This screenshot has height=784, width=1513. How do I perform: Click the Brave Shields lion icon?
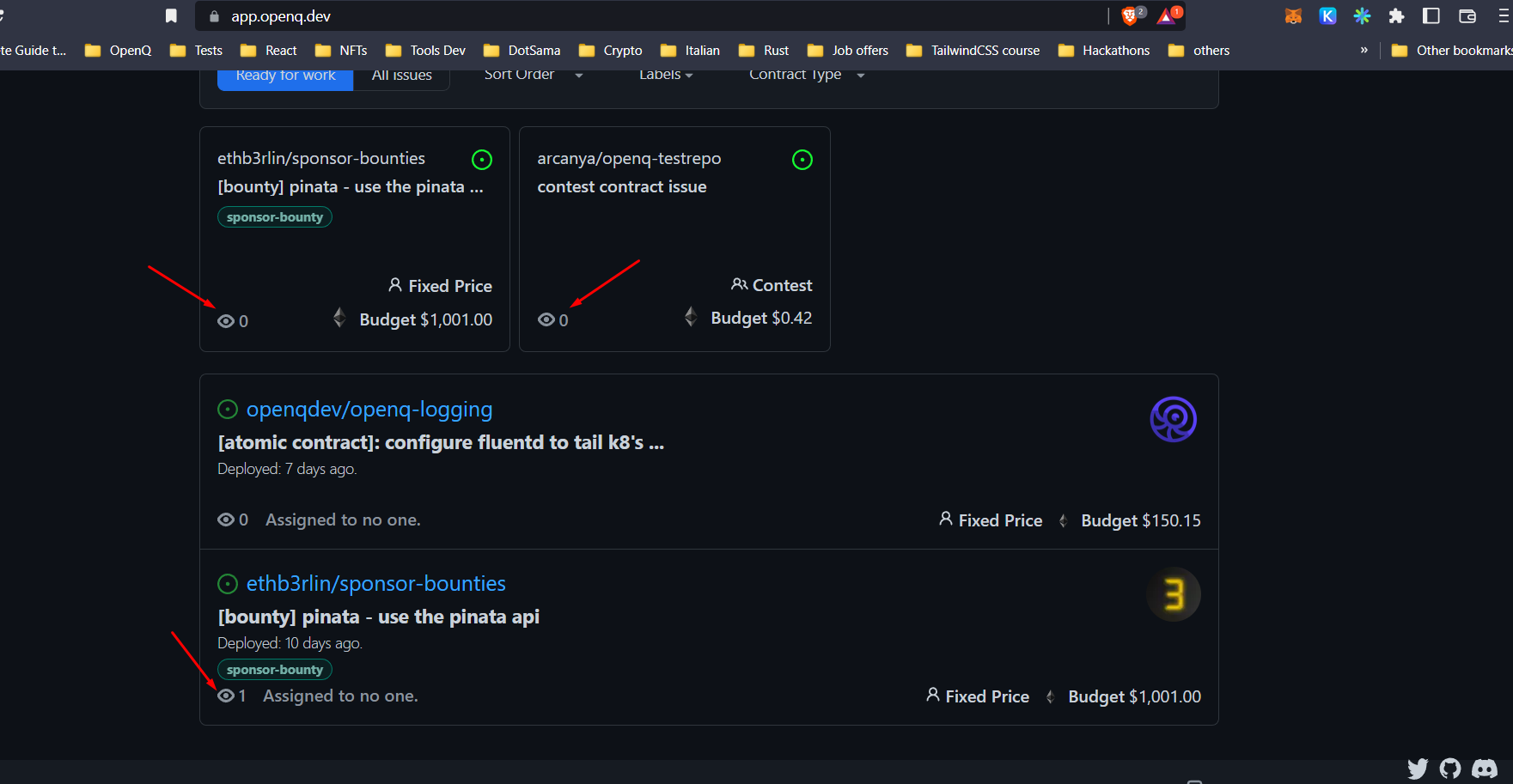(x=1130, y=16)
